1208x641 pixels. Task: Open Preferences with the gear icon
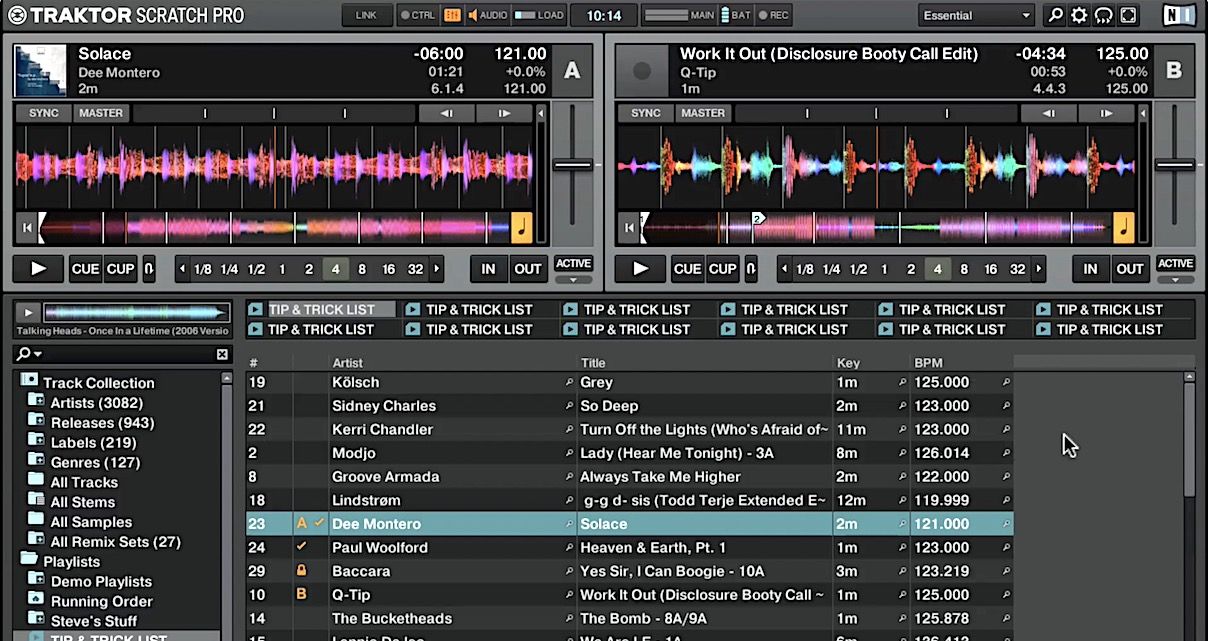1079,15
